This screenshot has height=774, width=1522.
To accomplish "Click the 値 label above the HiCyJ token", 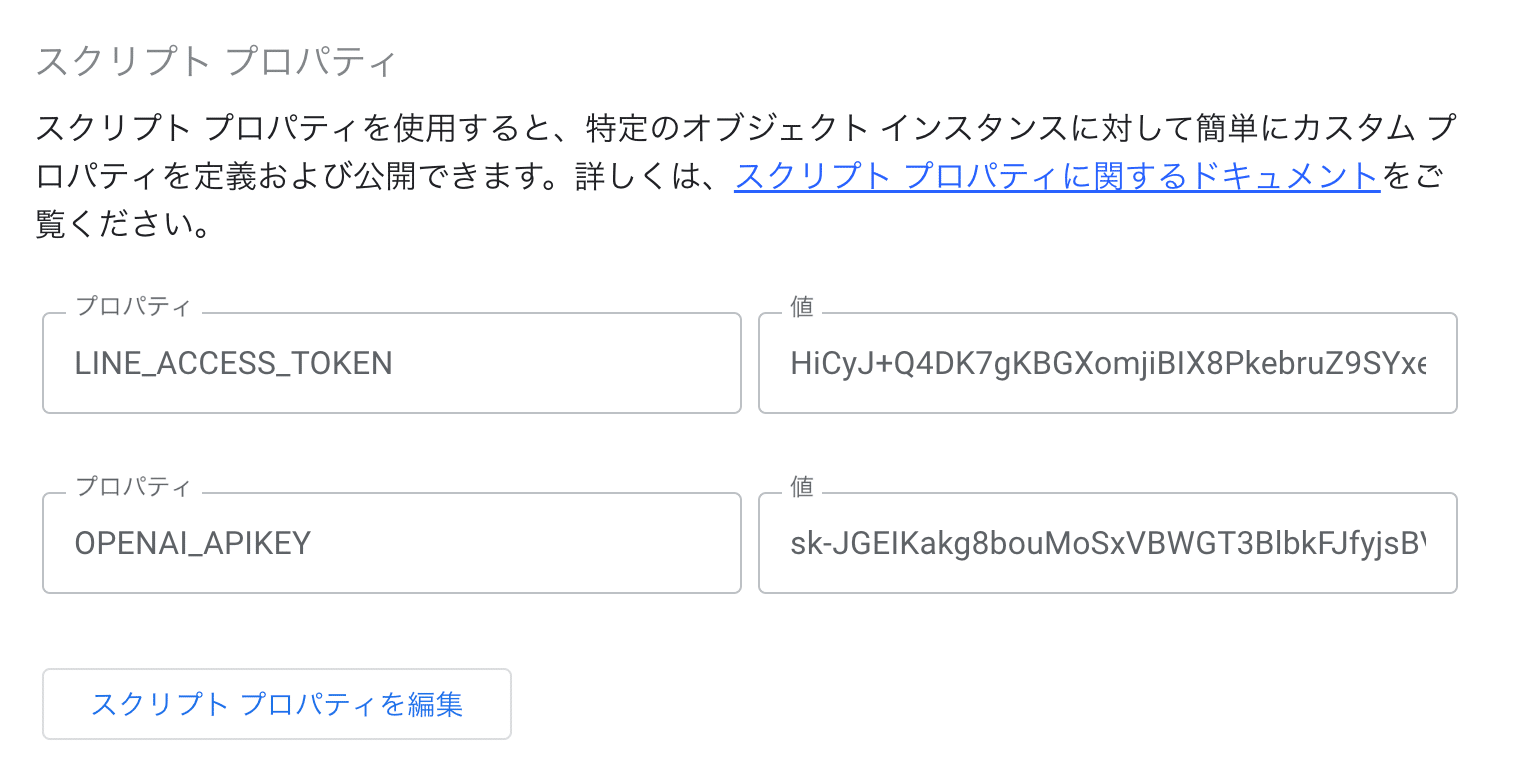I will pos(801,307).
